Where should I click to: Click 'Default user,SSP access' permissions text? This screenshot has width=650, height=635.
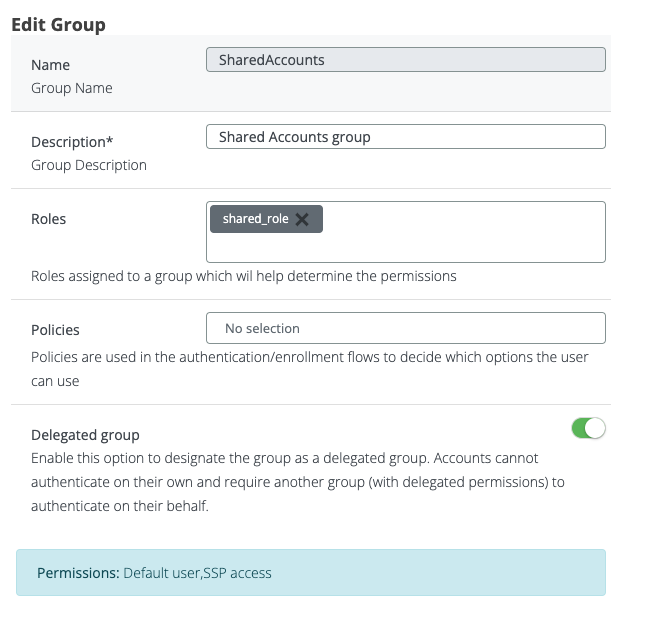197,573
